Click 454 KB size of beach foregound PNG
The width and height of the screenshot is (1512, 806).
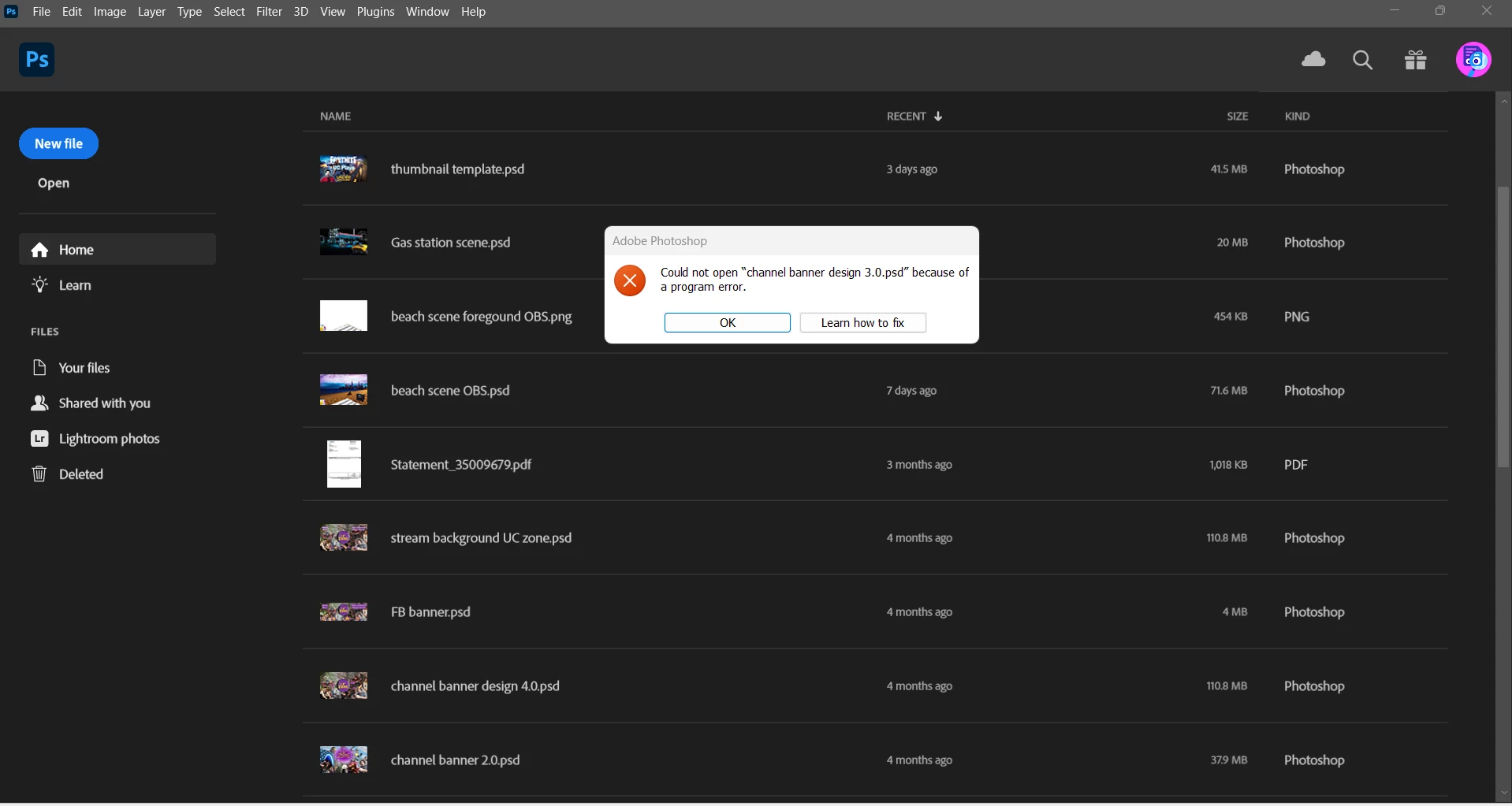[x=1231, y=317]
